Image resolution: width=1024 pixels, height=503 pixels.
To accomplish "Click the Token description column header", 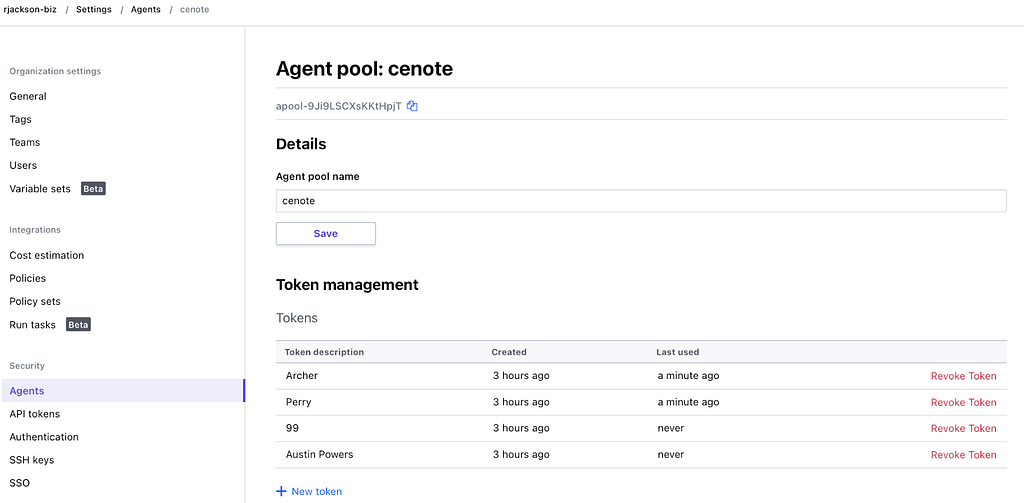I will tap(324, 352).
